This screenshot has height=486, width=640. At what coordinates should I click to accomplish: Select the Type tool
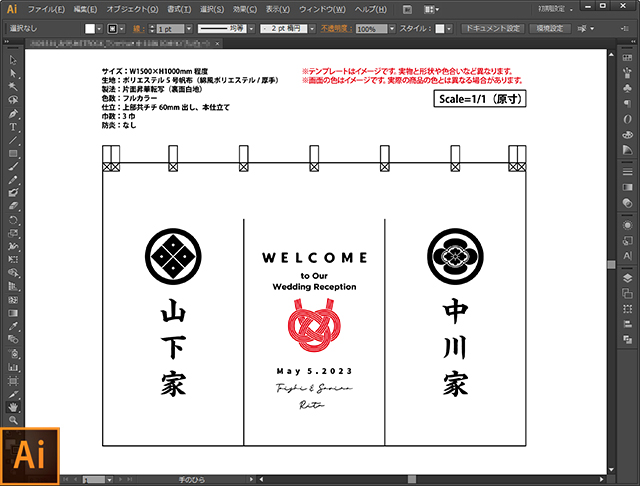[x=13, y=127]
